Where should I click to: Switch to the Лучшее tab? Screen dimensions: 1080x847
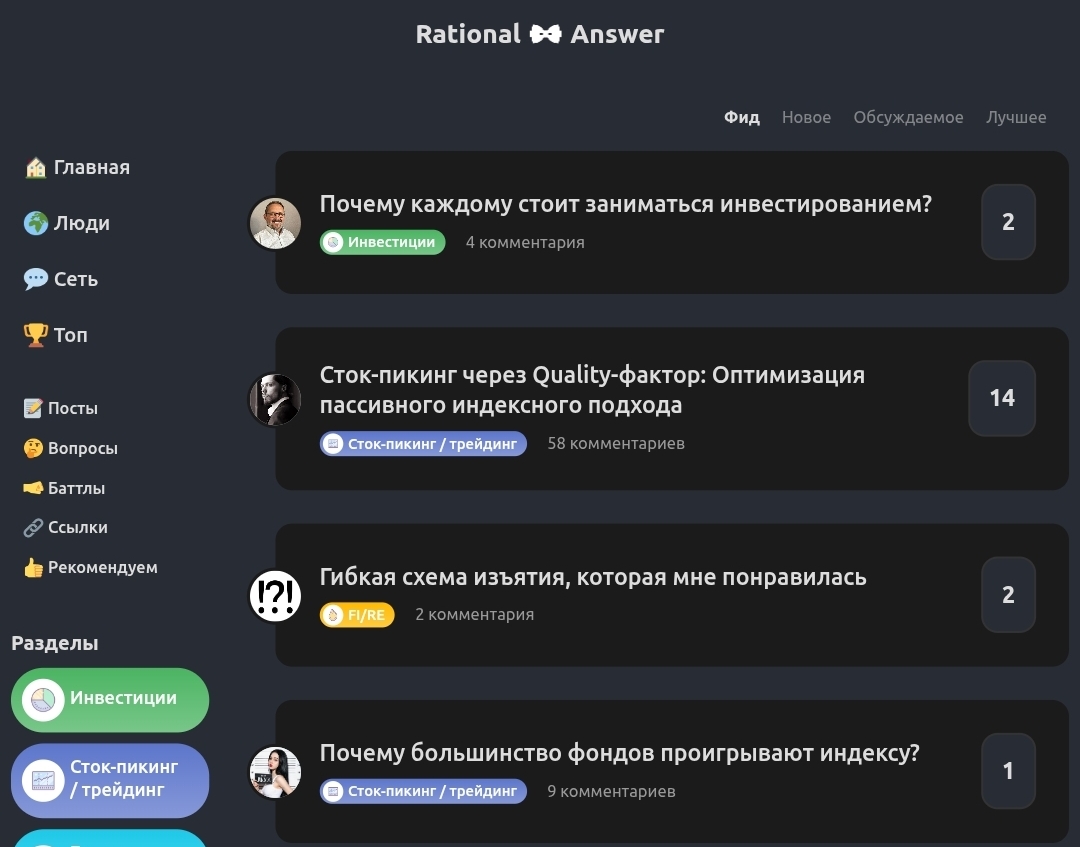tap(1016, 118)
